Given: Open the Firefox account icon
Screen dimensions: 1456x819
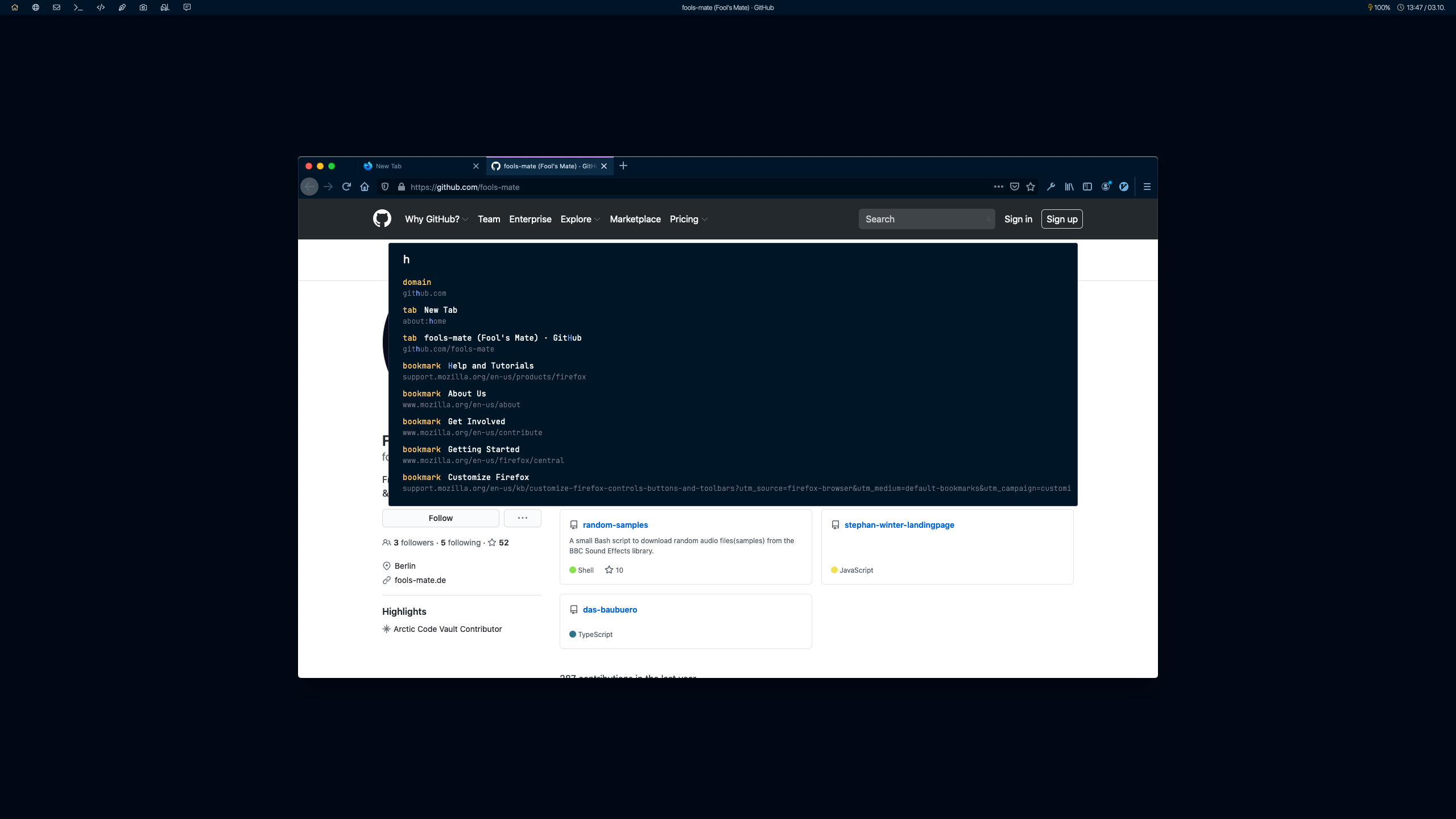Looking at the screenshot, I should tap(1106, 187).
